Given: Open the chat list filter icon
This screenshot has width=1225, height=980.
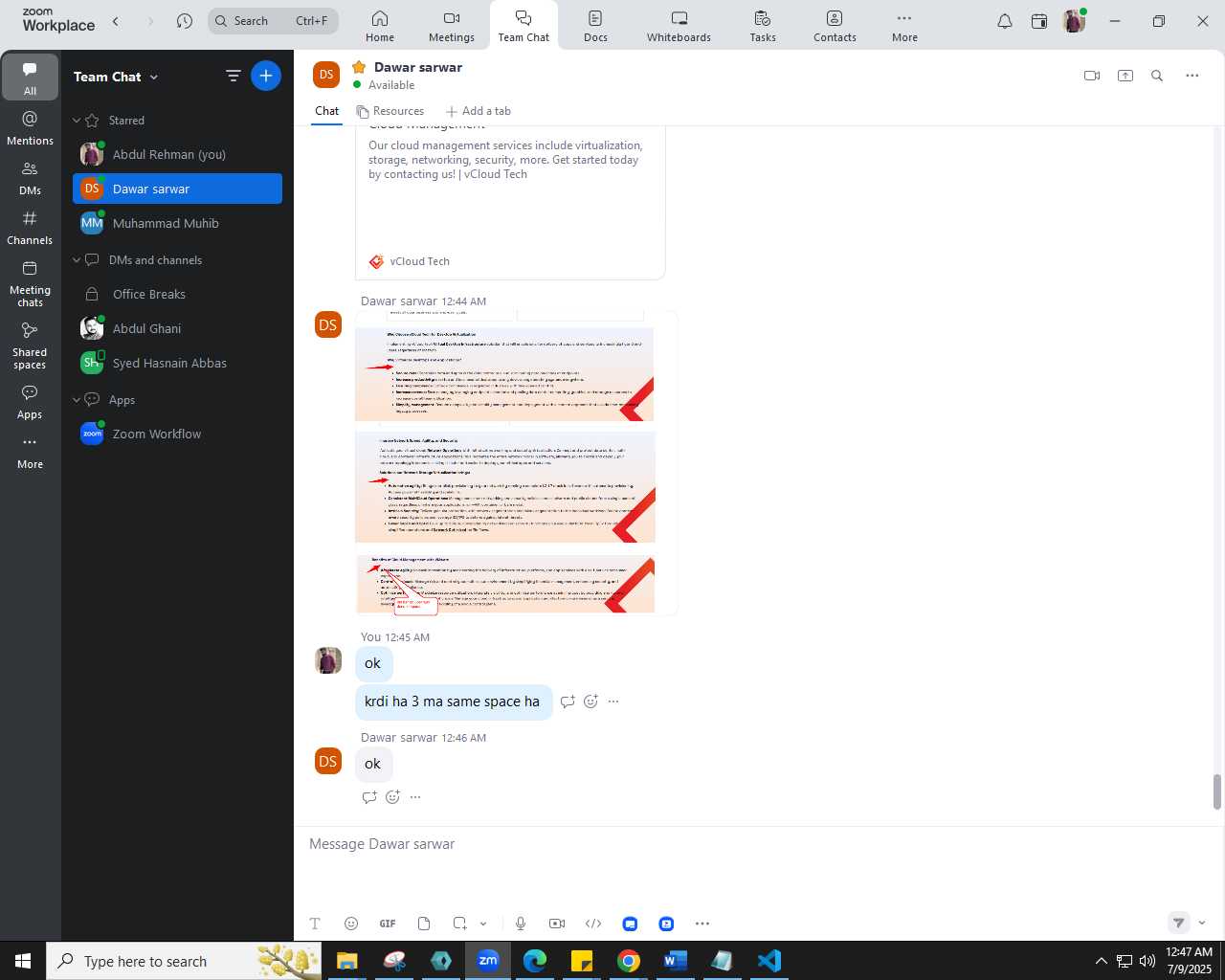Looking at the screenshot, I should pyautogui.click(x=233, y=76).
